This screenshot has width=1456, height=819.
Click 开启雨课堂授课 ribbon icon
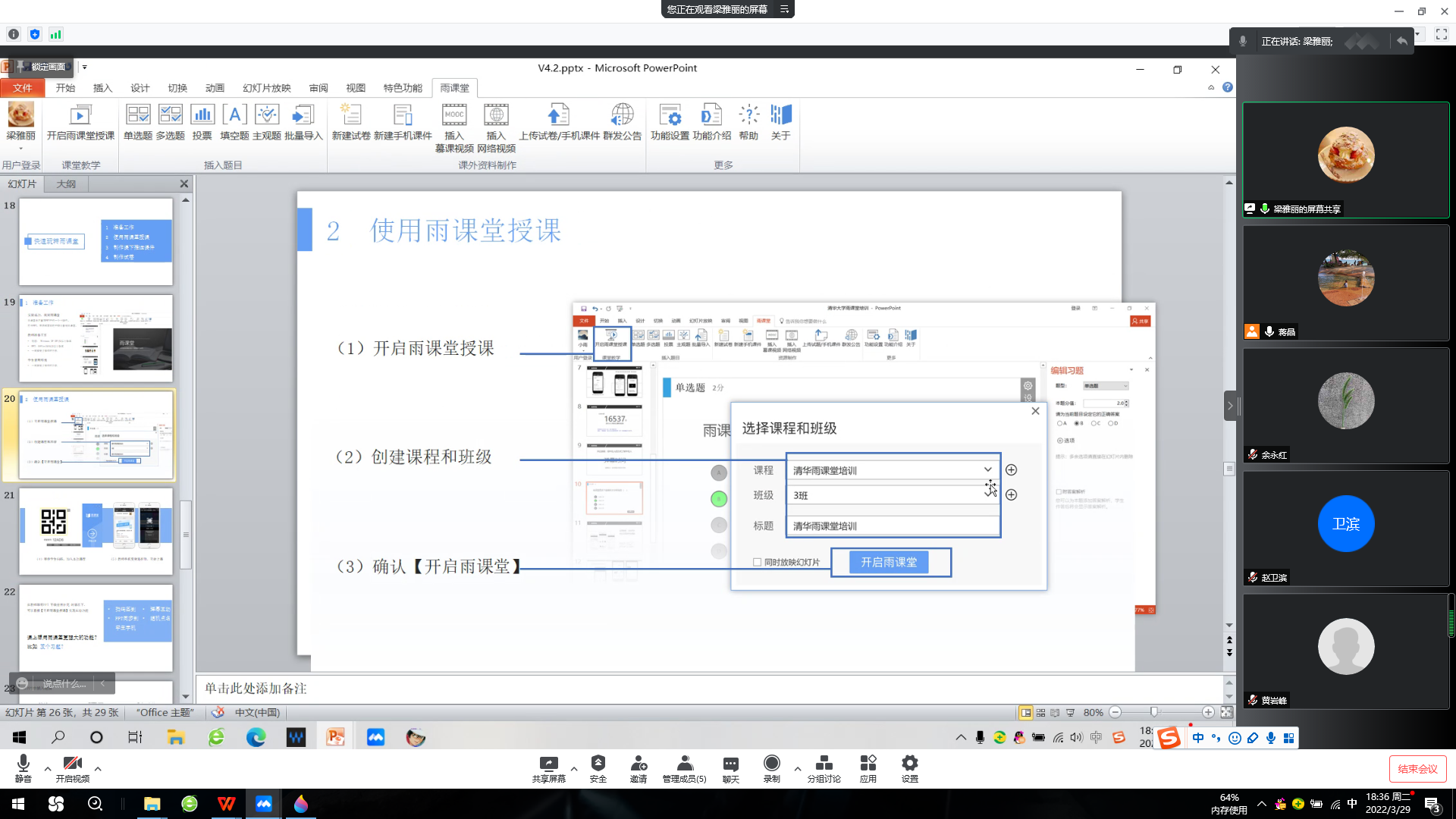point(80,122)
